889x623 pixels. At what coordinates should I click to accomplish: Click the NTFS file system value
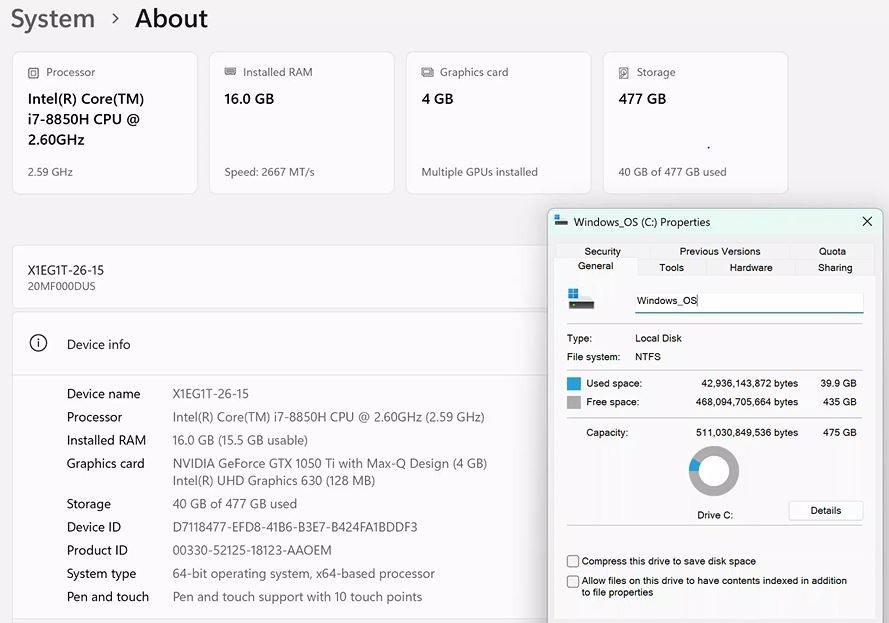647,357
